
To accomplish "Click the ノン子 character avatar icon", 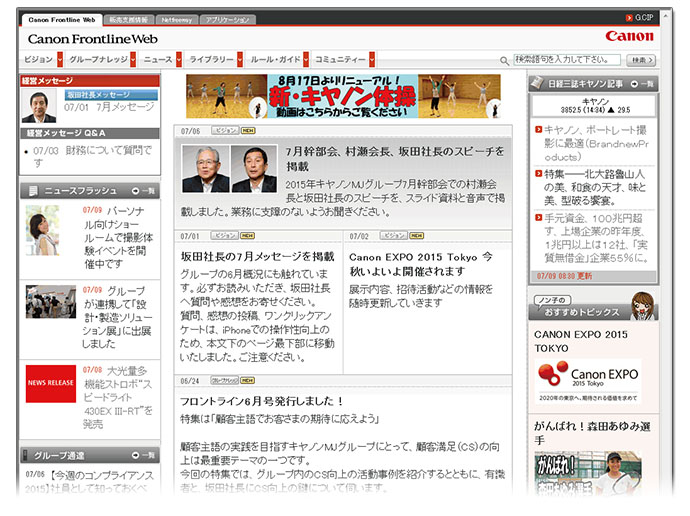I will point(642,305).
